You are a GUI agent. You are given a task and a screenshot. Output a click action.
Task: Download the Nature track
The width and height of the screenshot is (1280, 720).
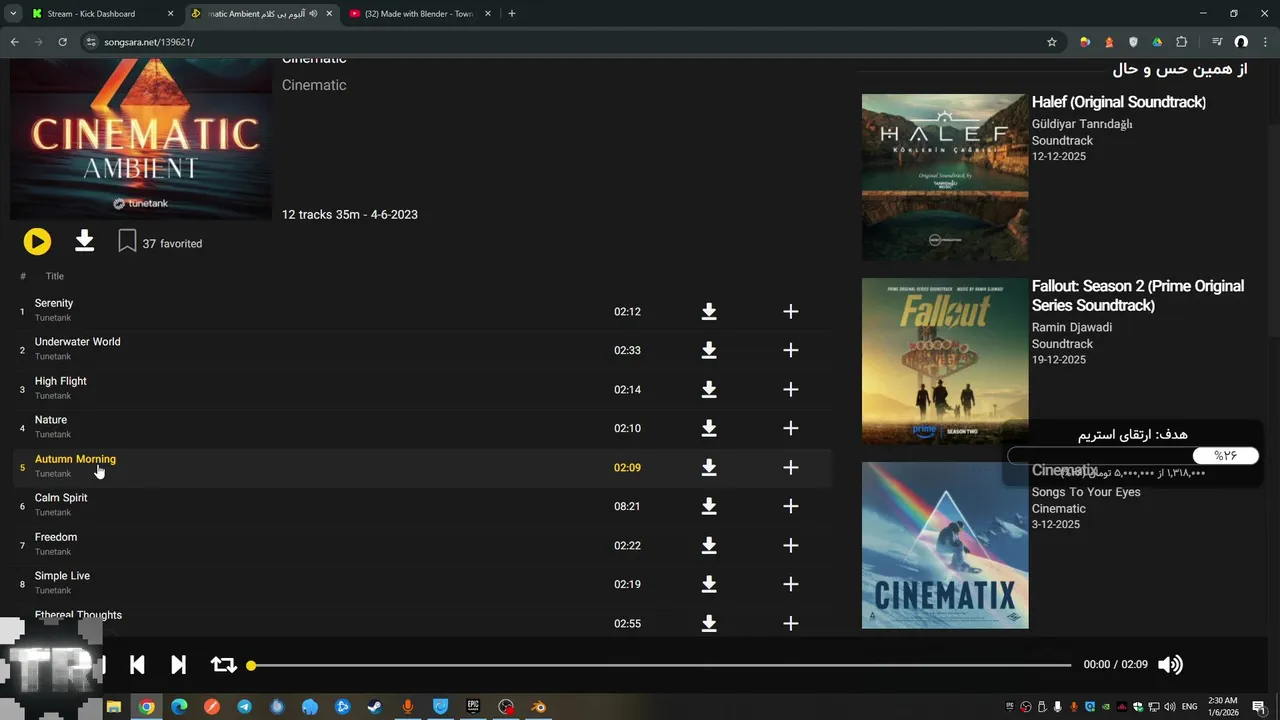[x=709, y=429]
